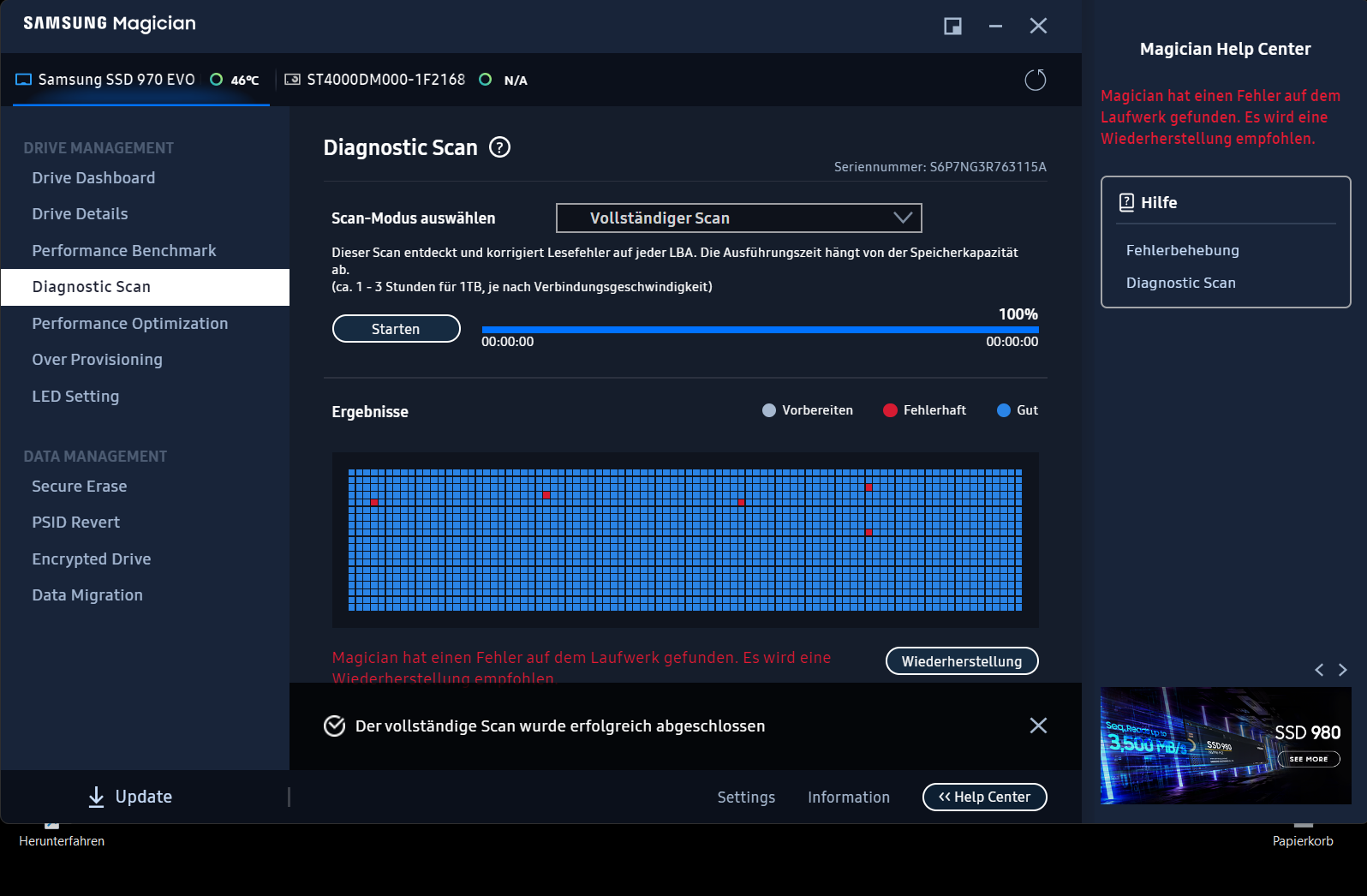Screen dimensions: 1367x896
Task: Click the SSD health status ring icon
Action: point(217,80)
